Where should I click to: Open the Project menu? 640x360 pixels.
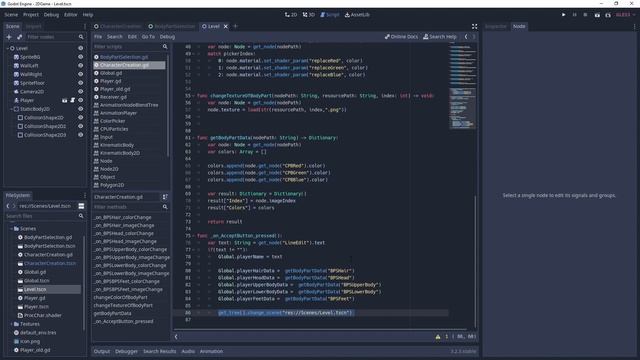31,15
